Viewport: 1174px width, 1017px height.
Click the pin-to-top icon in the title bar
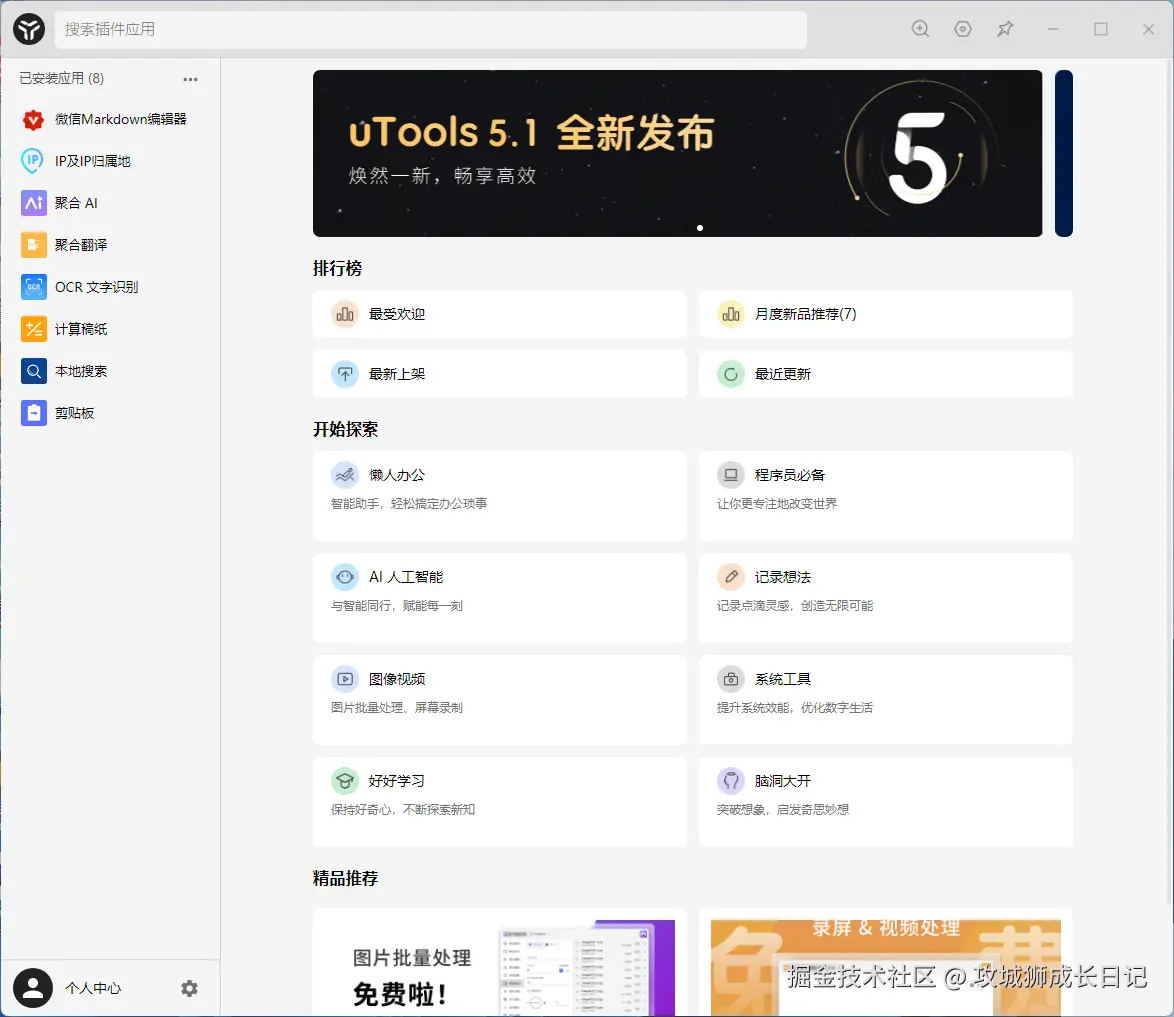click(1005, 29)
